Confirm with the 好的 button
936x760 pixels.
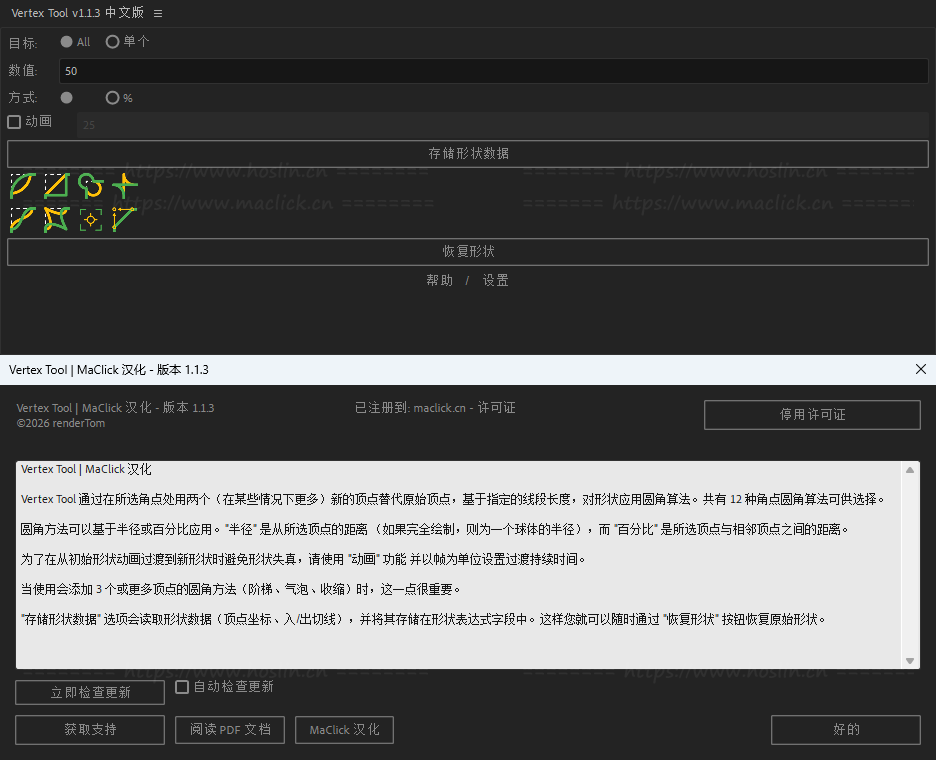click(x=846, y=730)
